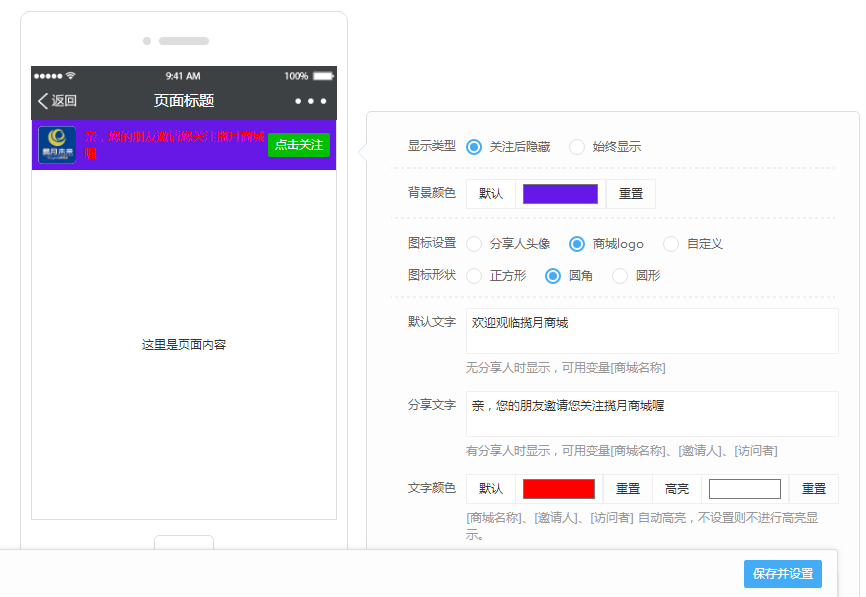This screenshot has width=866, height=597.
Task: Click 重置 next to highlight color
Action: tap(814, 489)
